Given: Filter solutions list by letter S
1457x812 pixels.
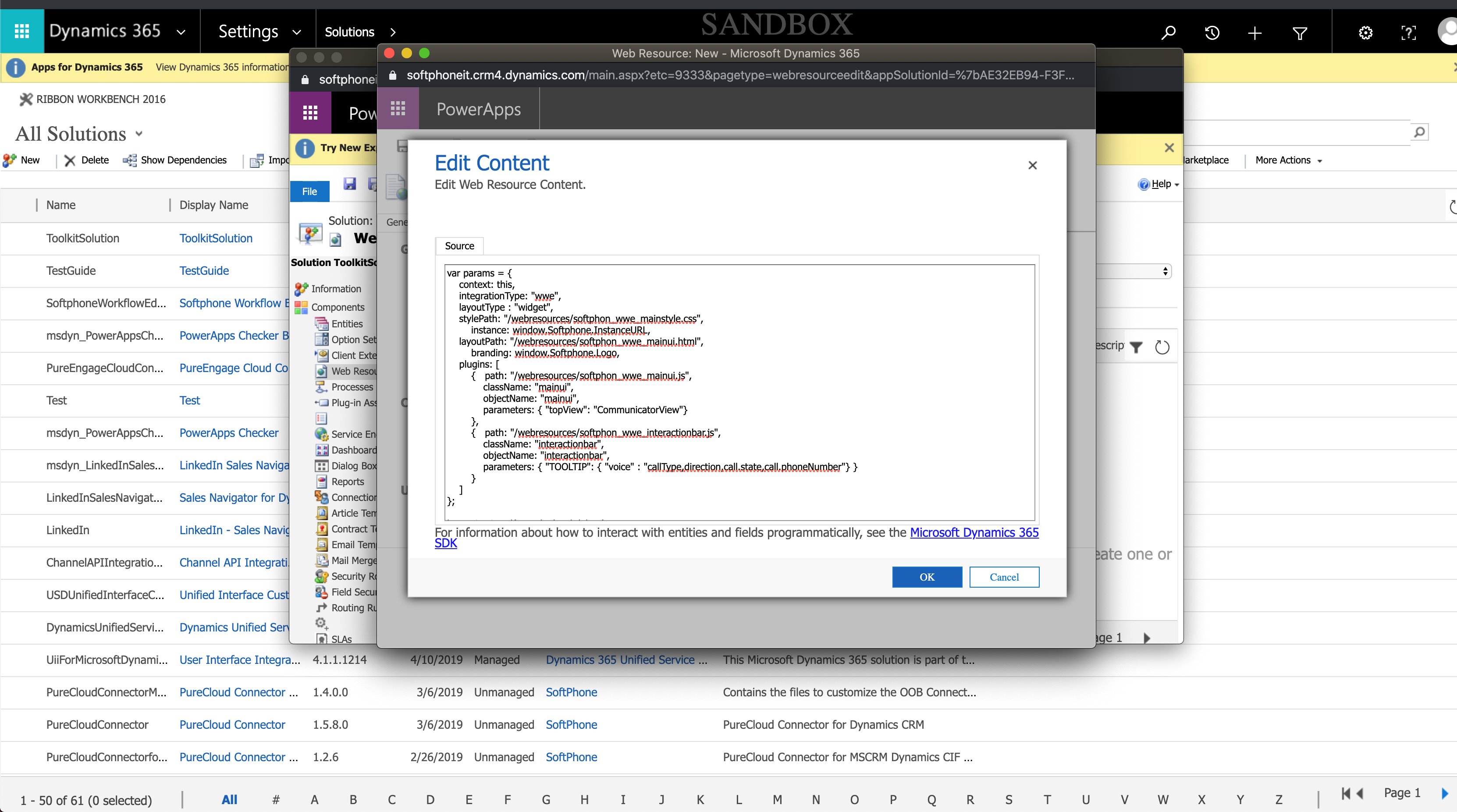Looking at the screenshot, I should pyautogui.click(x=1009, y=800).
